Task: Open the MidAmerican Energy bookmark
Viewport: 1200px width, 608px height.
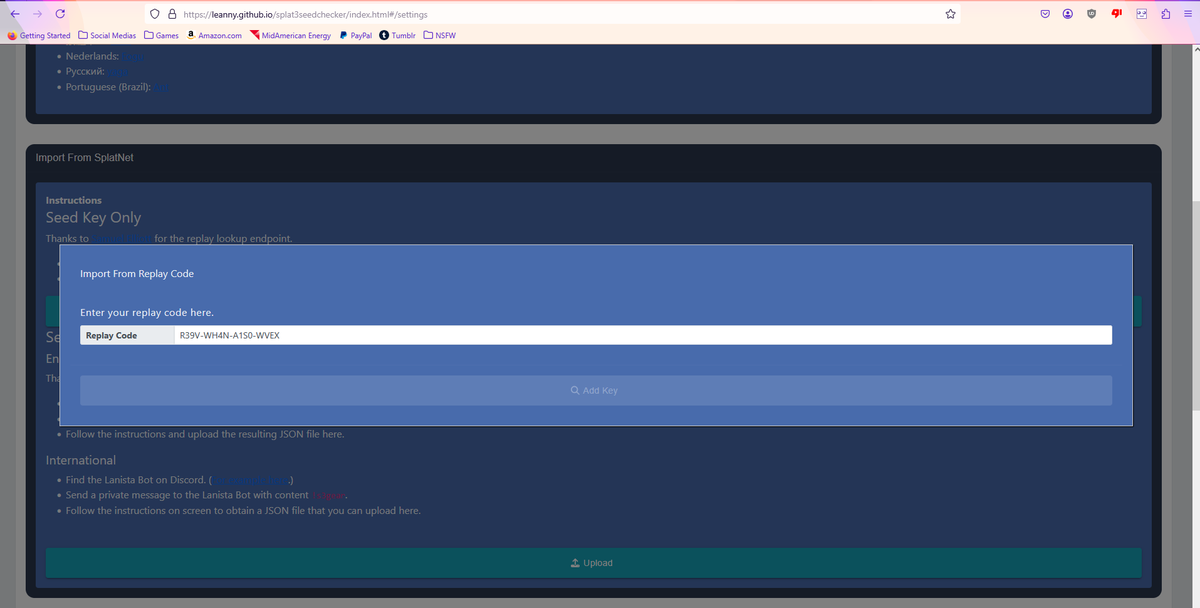Action: tap(291, 36)
